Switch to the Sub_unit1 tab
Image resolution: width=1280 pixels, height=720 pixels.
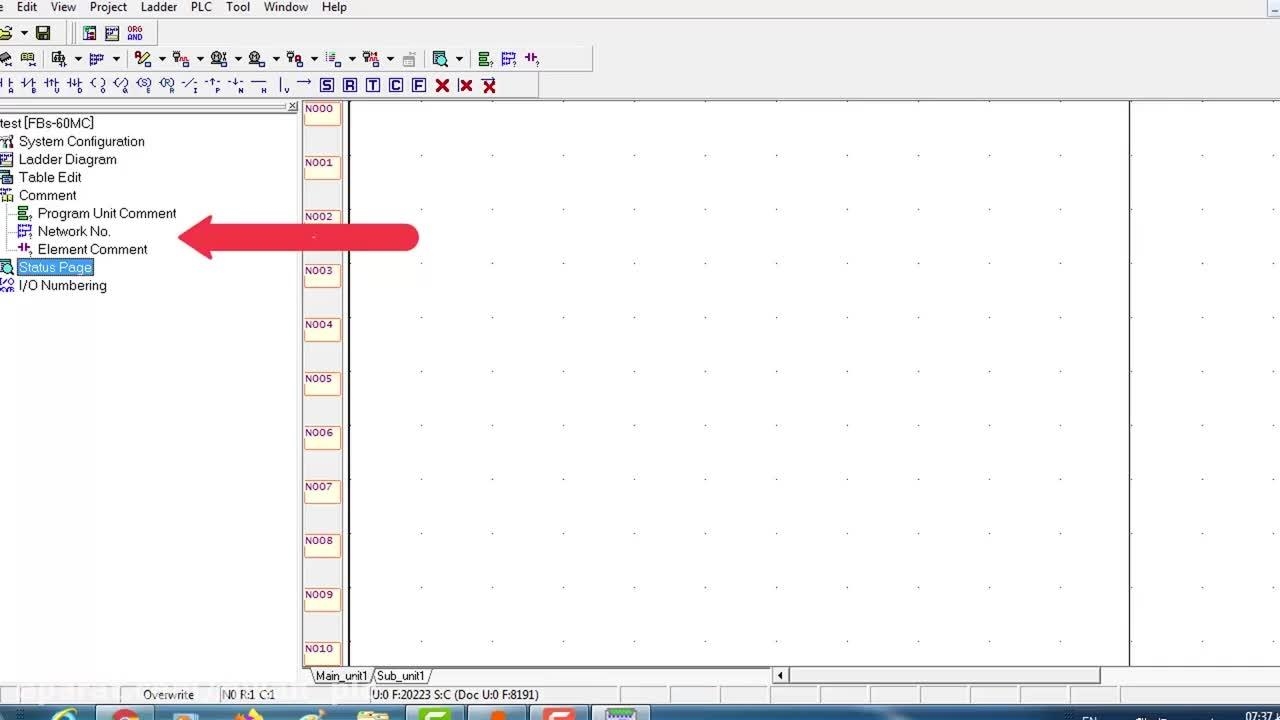(x=401, y=676)
